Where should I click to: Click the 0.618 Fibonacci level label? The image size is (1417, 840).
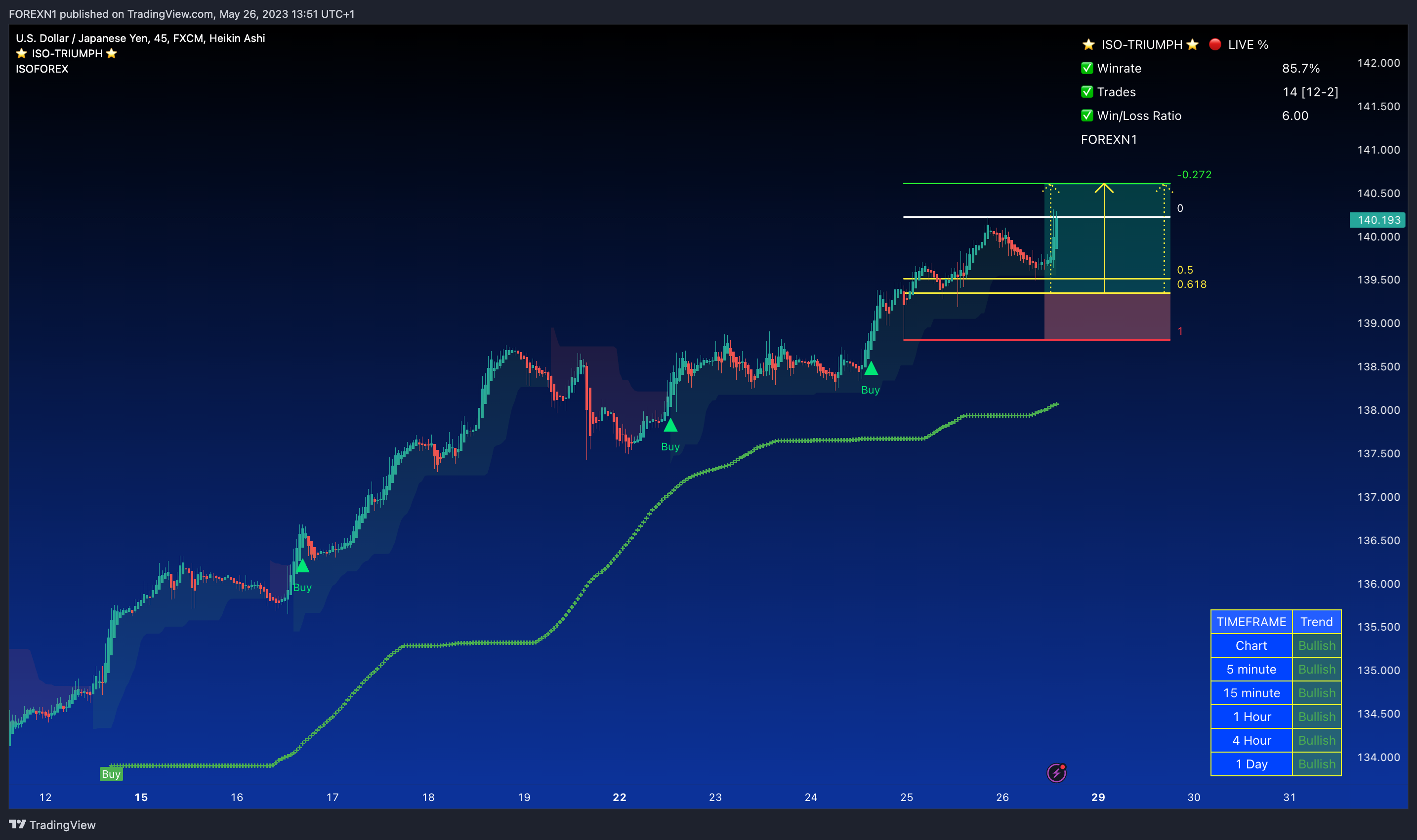click(1192, 284)
